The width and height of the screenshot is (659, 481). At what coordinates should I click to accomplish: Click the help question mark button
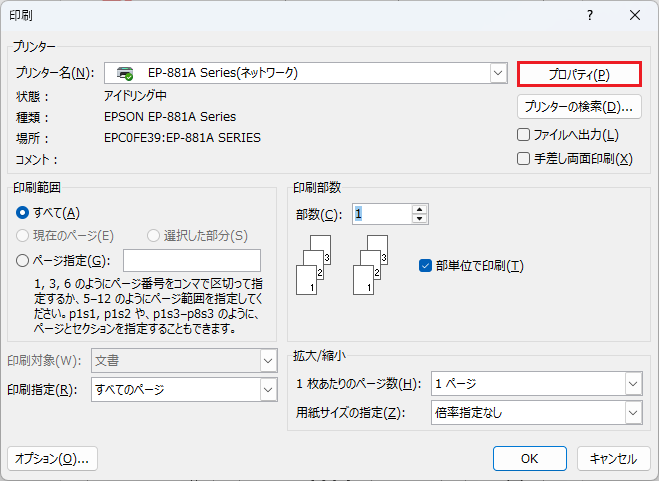coord(590,15)
